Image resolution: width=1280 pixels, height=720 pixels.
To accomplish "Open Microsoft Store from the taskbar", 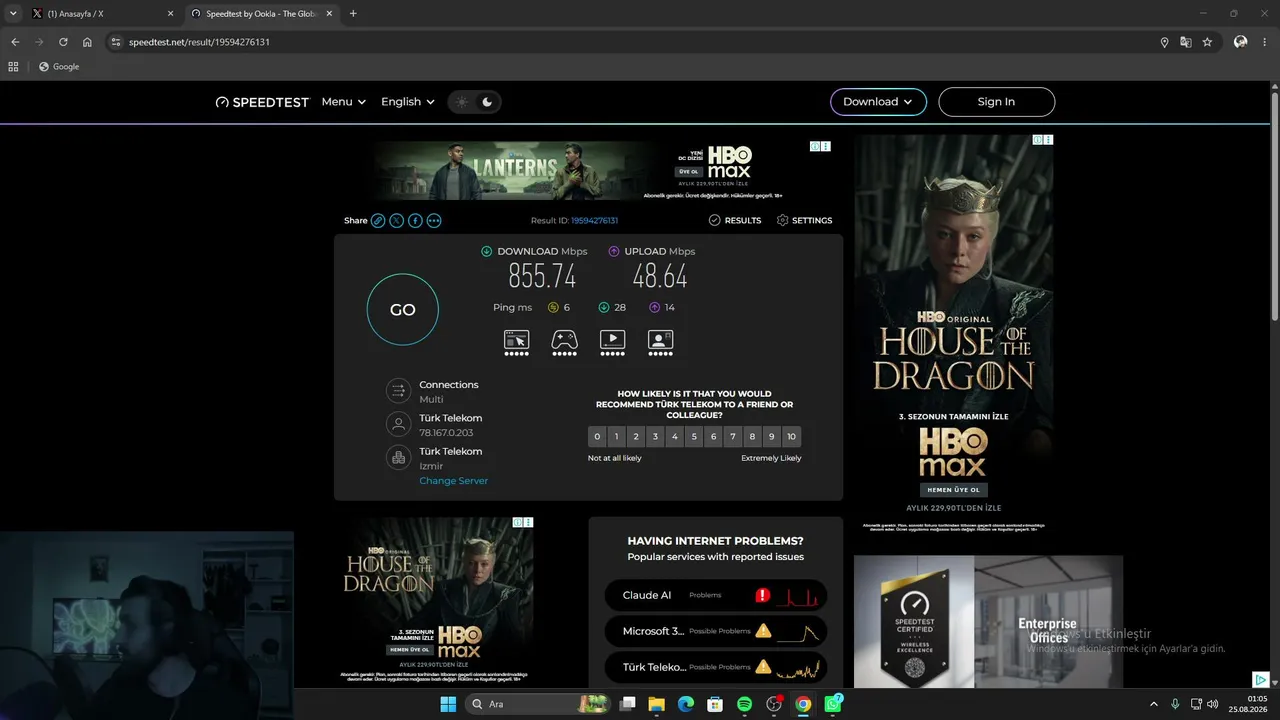I will pyautogui.click(x=715, y=704).
